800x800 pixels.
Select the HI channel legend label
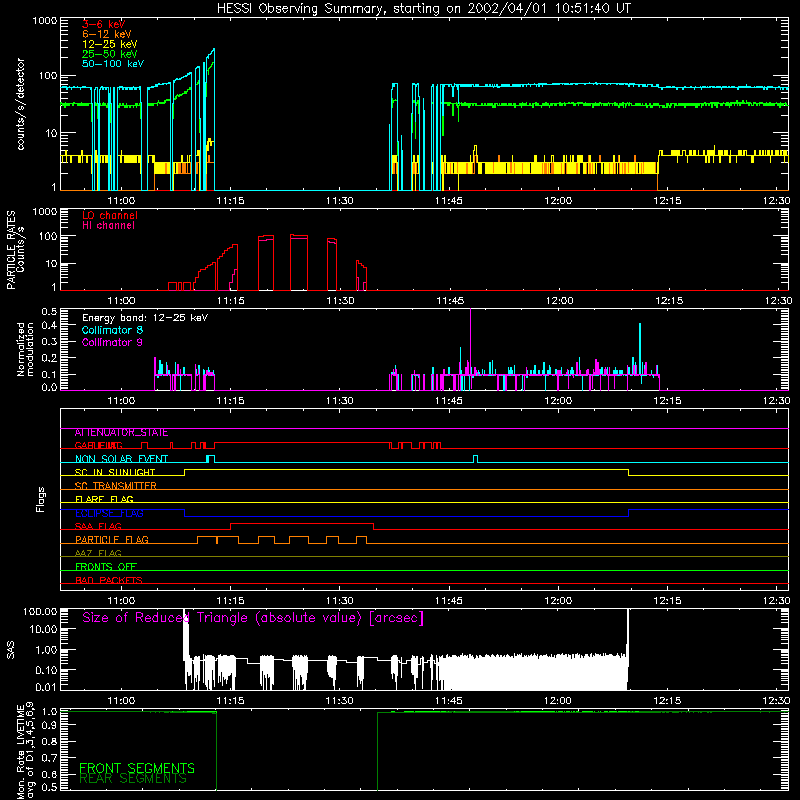tap(108, 226)
